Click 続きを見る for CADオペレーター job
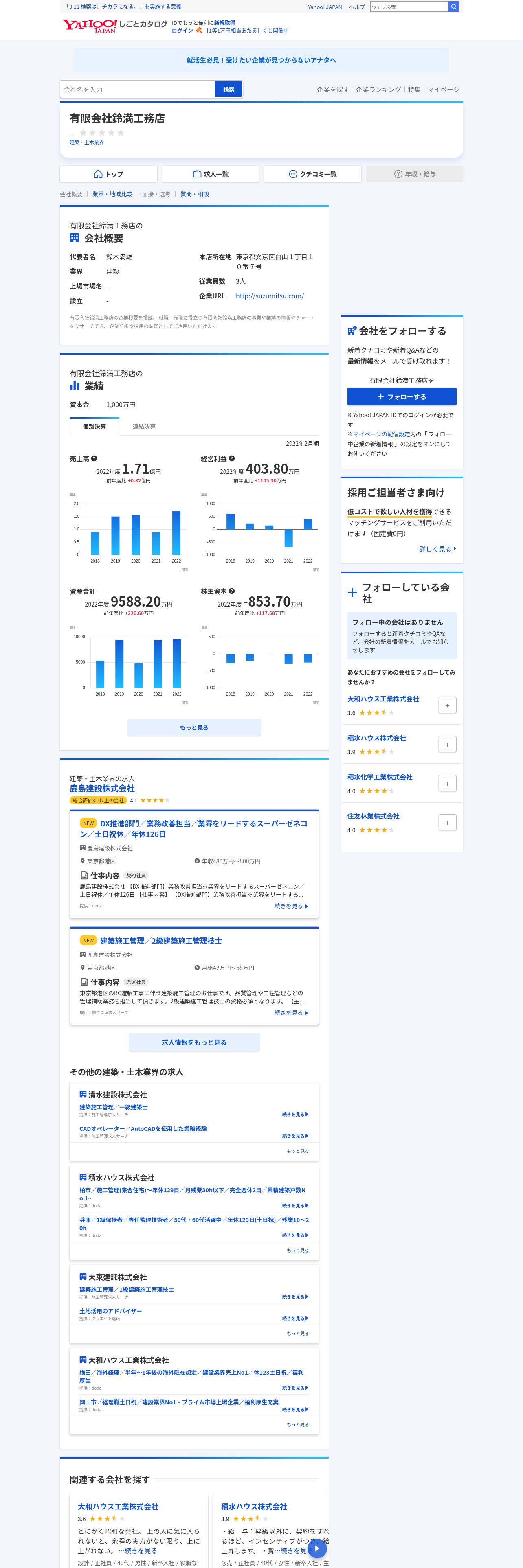Image resolution: width=523 pixels, height=1568 pixels. (x=295, y=1137)
